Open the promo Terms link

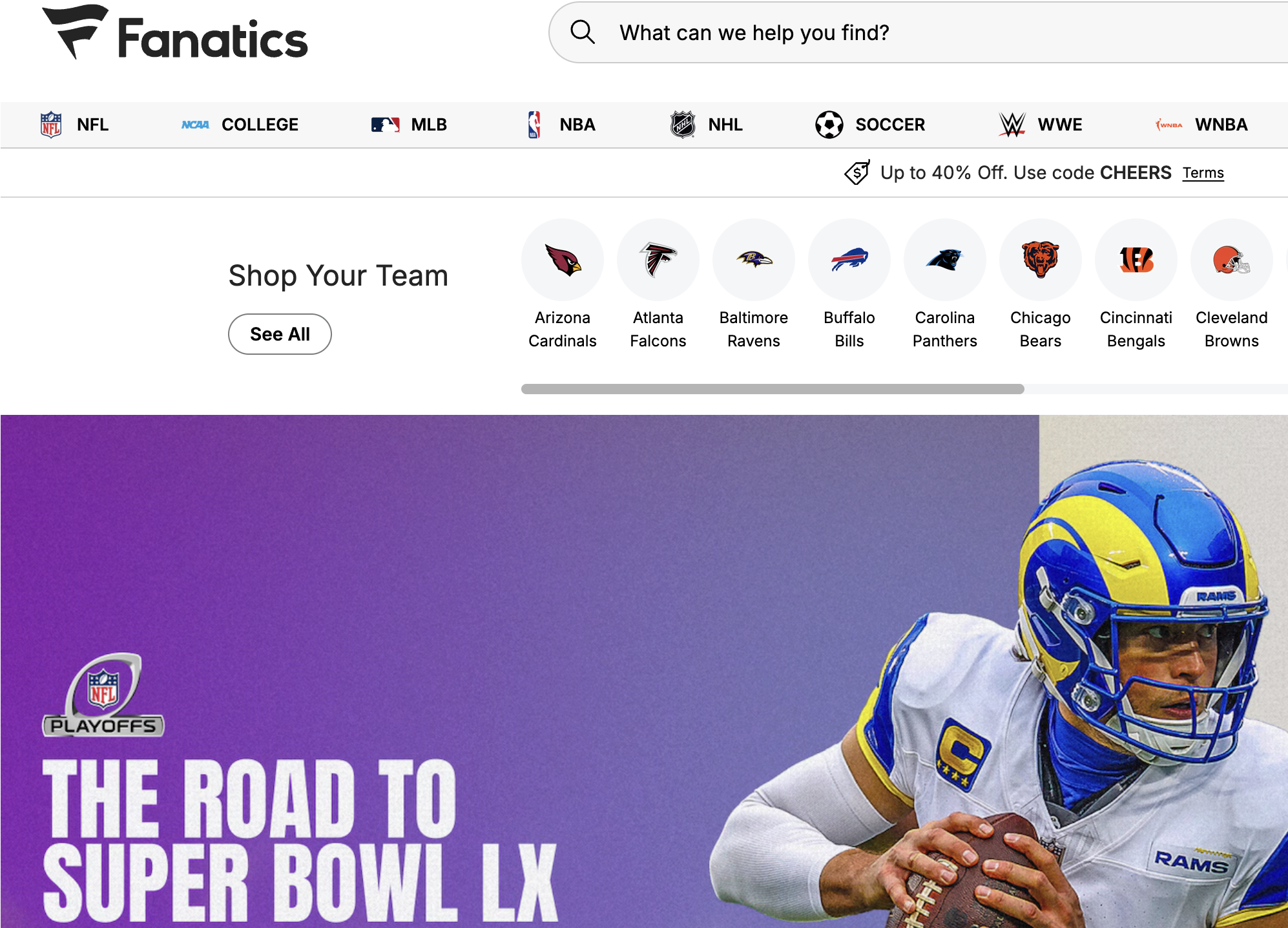1203,173
